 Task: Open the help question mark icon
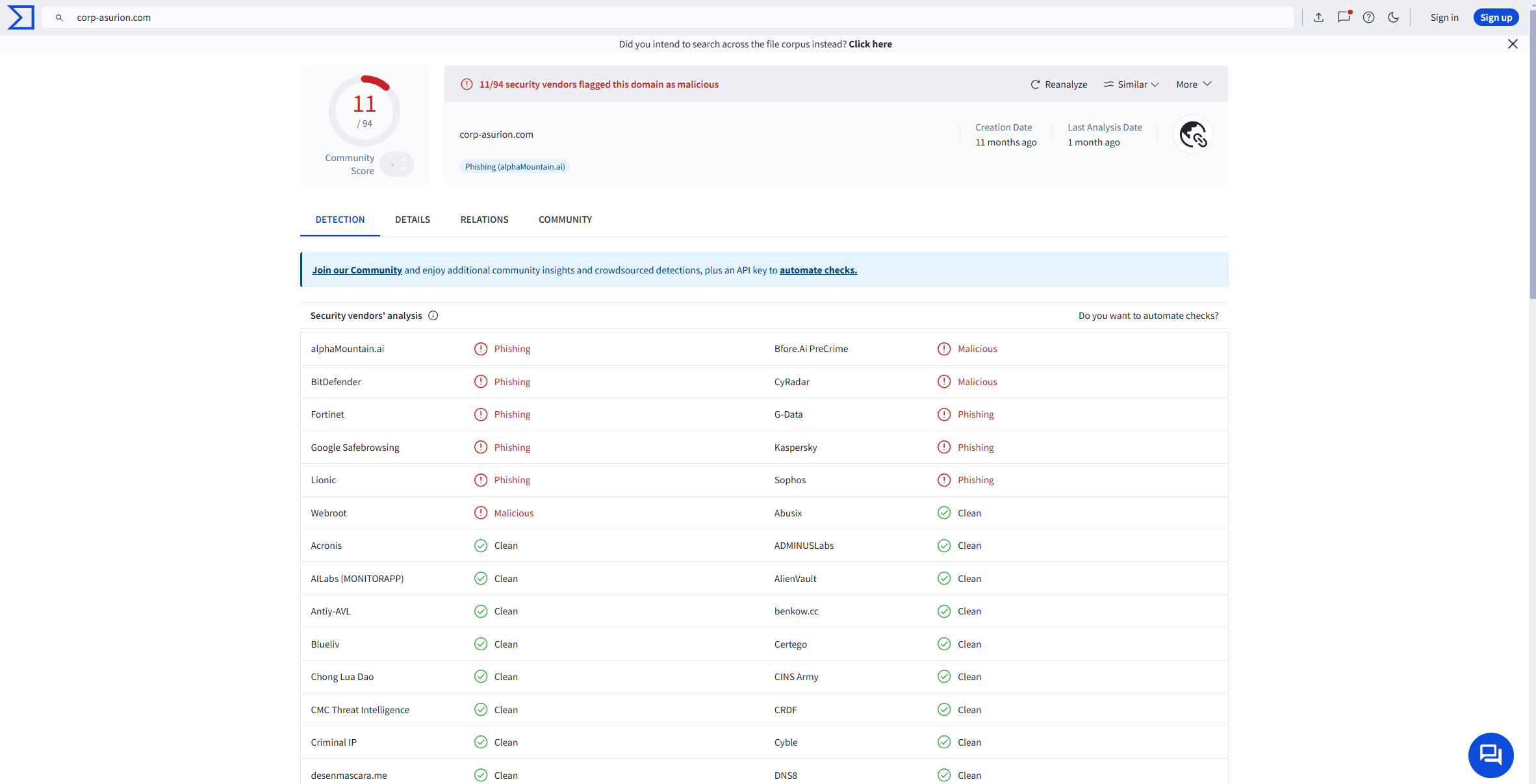(1368, 18)
